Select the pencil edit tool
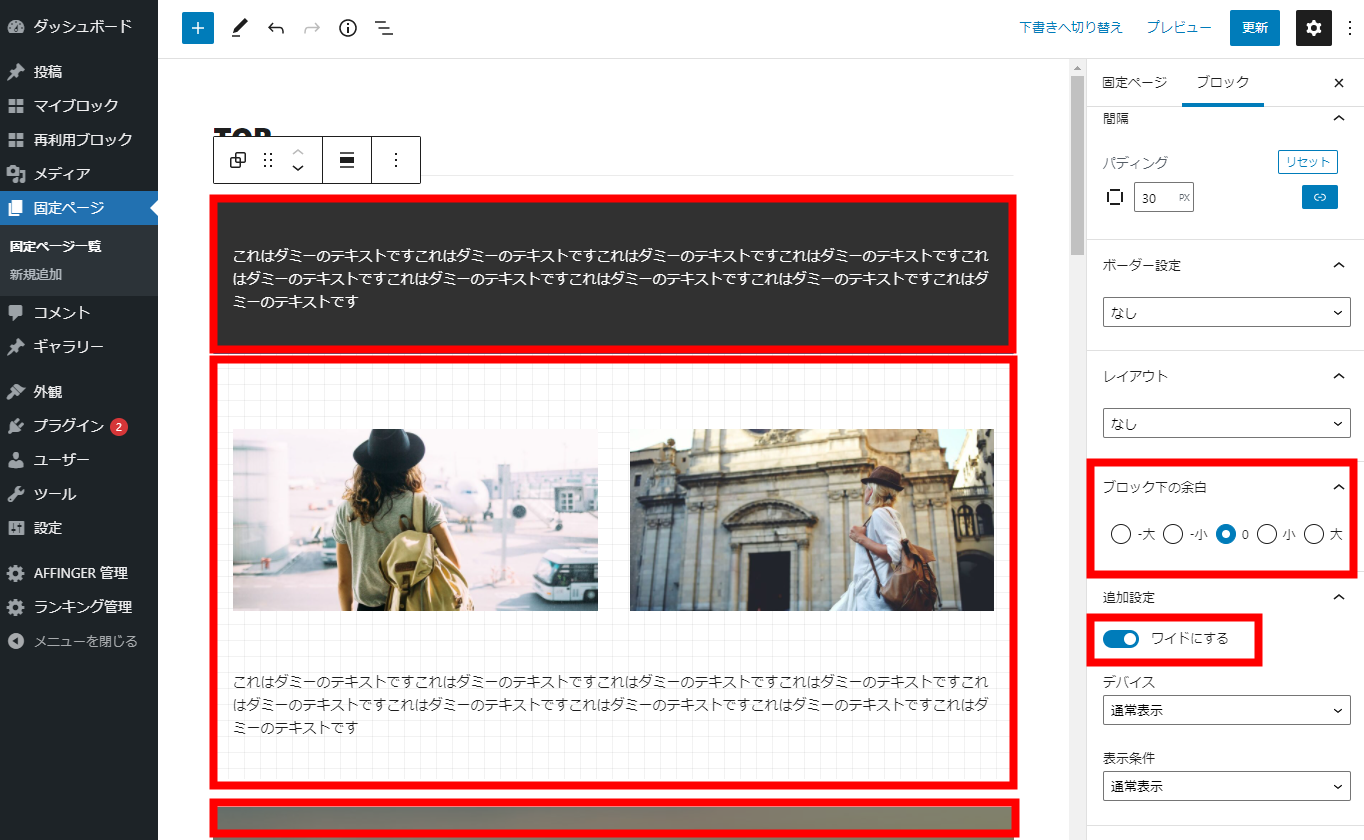 click(238, 28)
